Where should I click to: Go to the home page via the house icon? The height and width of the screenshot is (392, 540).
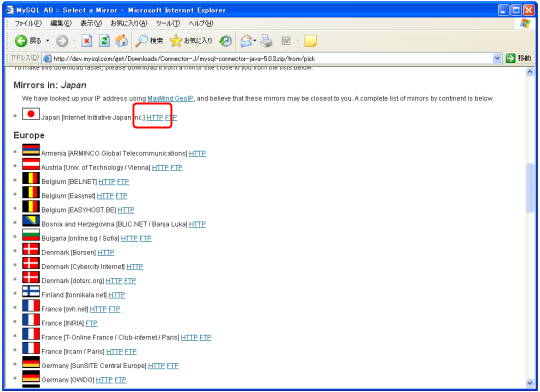click(122, 41)
